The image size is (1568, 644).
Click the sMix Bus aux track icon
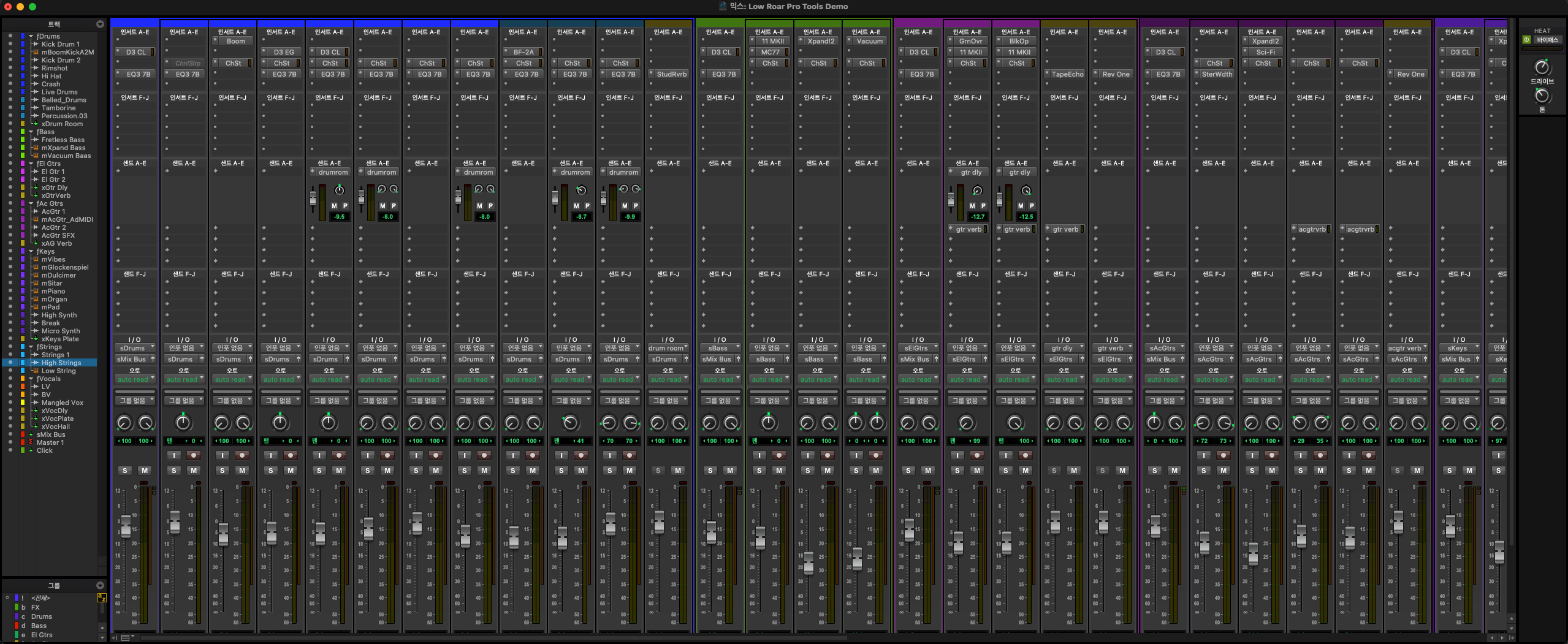(x=31, y=434)
